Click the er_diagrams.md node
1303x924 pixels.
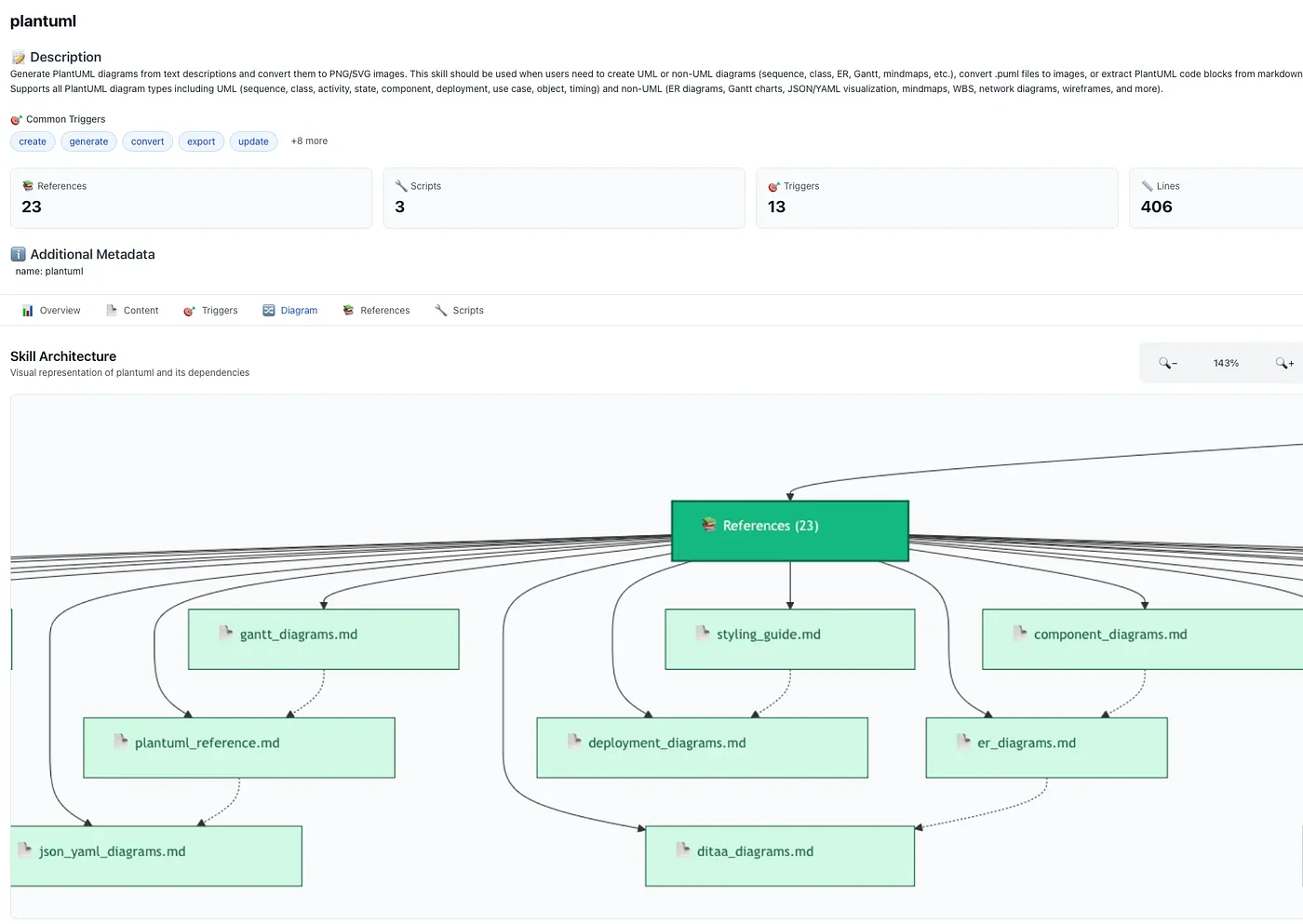click(x=1045, y=746)
